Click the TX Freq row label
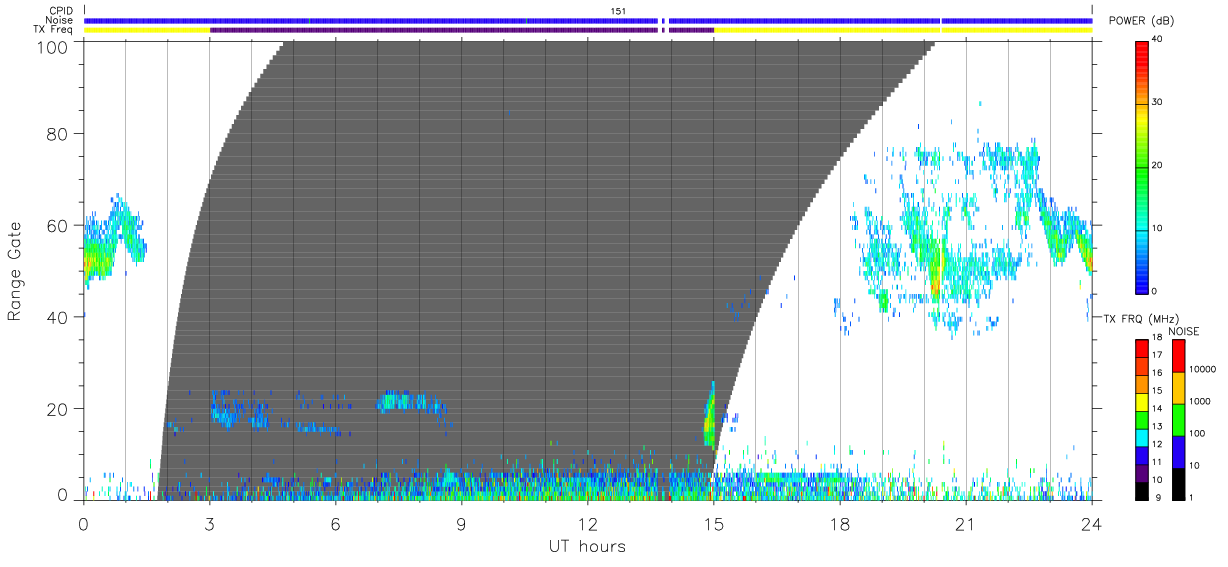1228x567 pixels. click(54, 30)
